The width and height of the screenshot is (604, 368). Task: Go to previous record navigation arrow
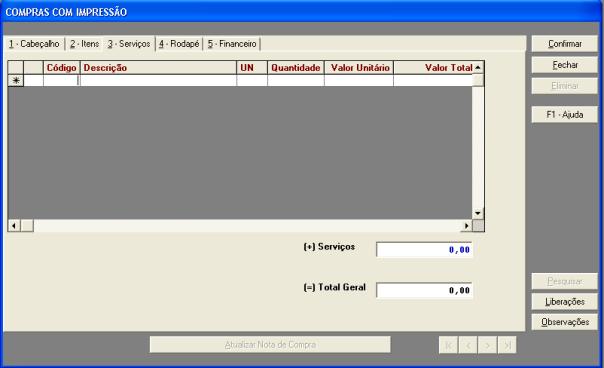click(x=468, y=345)
